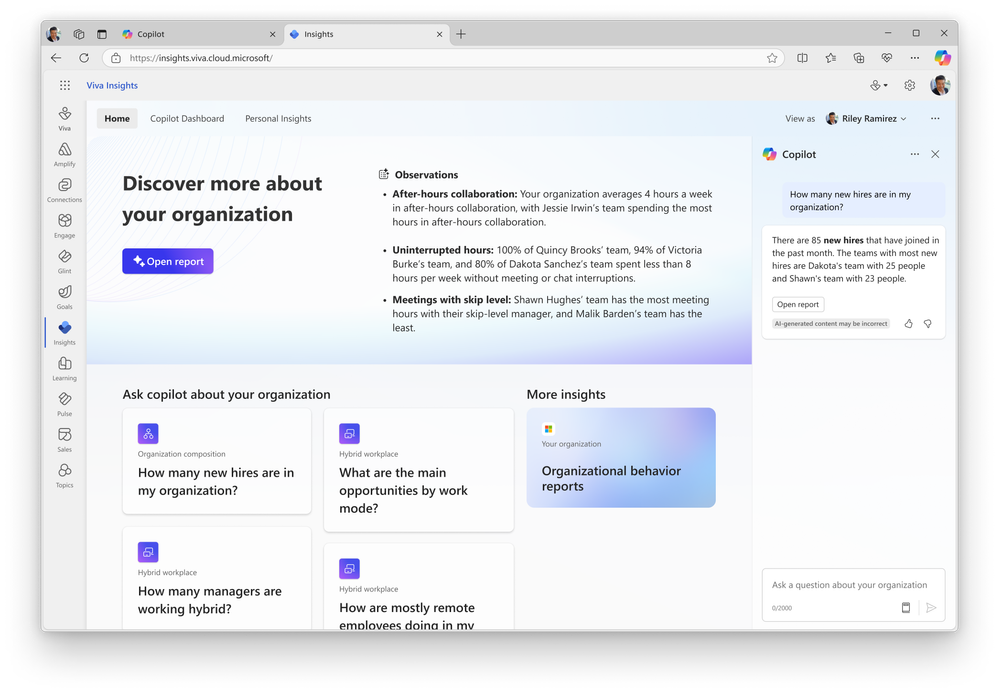View site information lock icon
This screenshot has height=693, width=999.
point(115,58)
